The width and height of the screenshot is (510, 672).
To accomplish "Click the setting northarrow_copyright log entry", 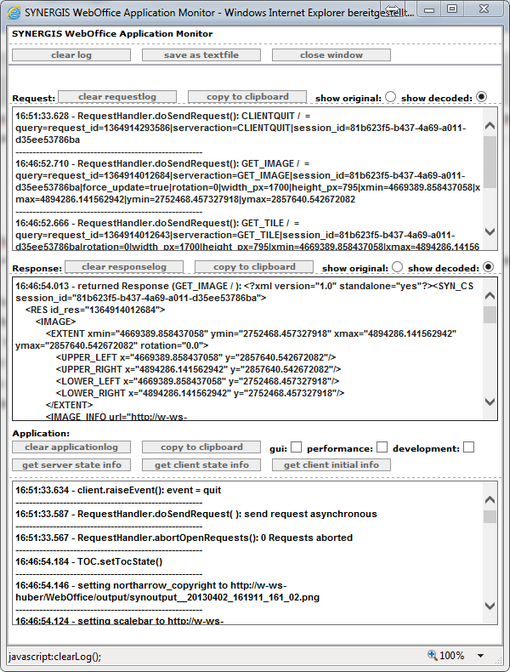I will pyautogui.click(x=168, y=591).
